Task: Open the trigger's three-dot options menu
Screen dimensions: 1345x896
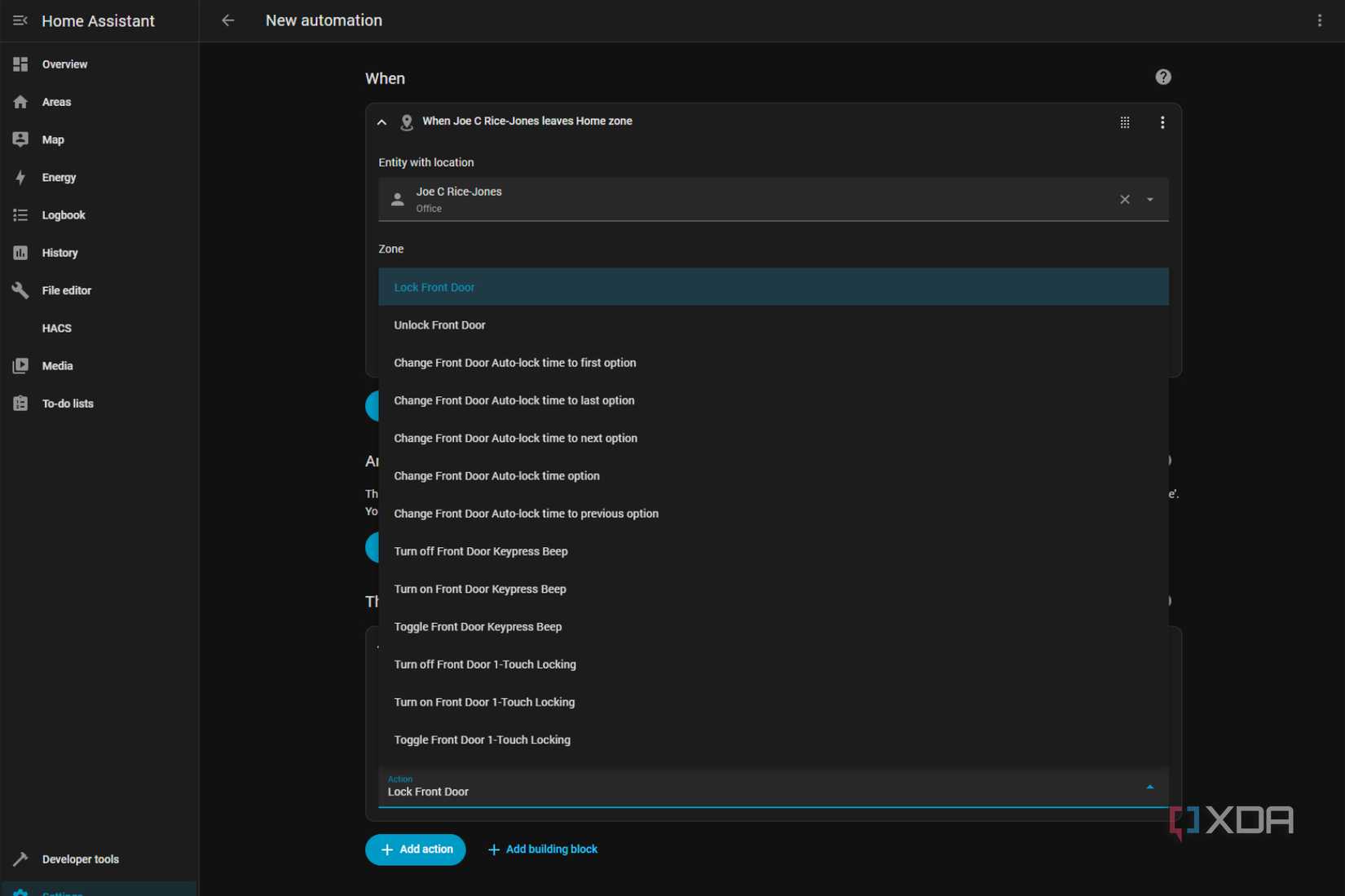Action: click(1162, 122)
